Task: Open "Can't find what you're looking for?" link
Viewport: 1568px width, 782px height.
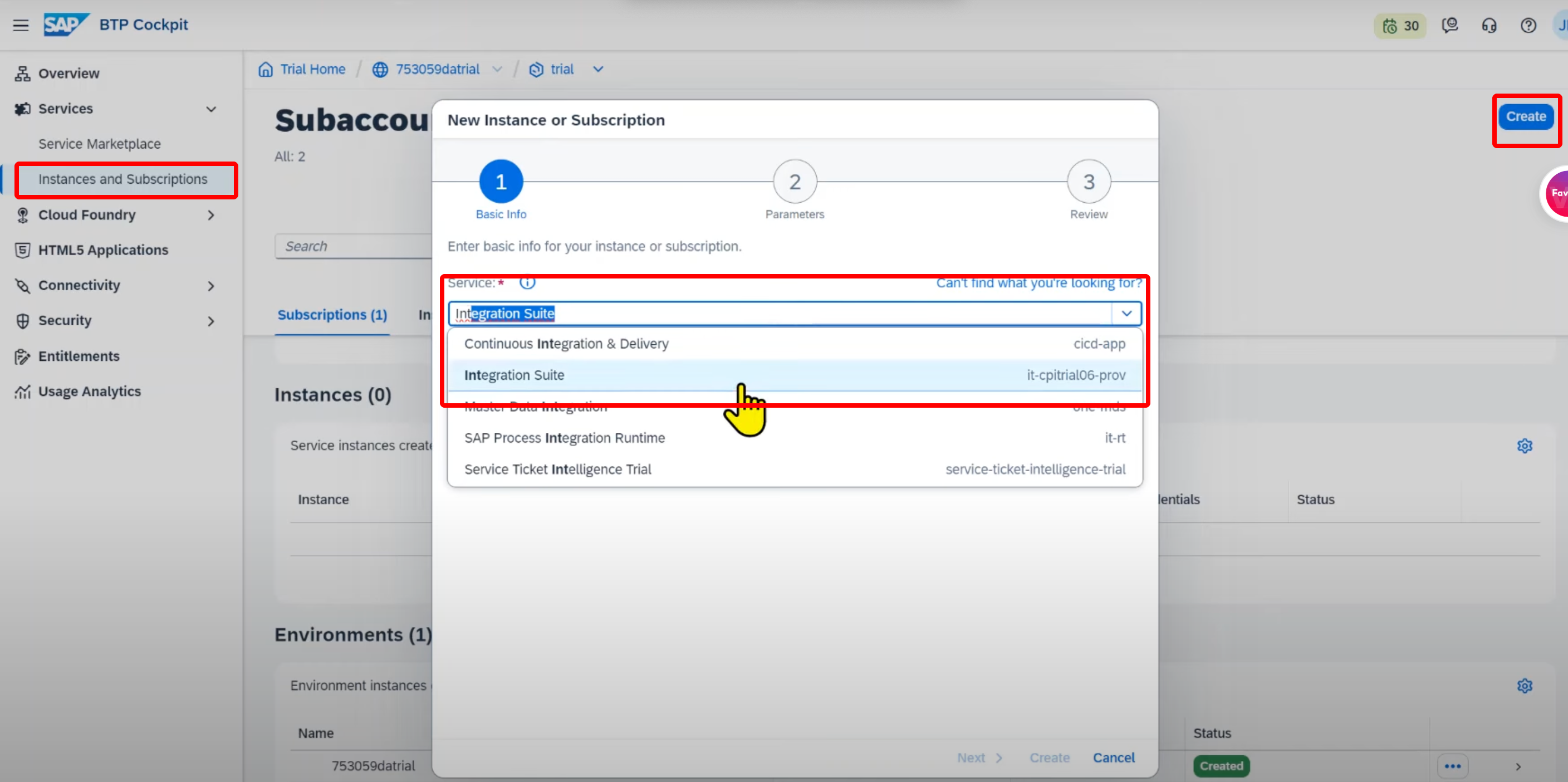Action: click(x=1038, y=283)
